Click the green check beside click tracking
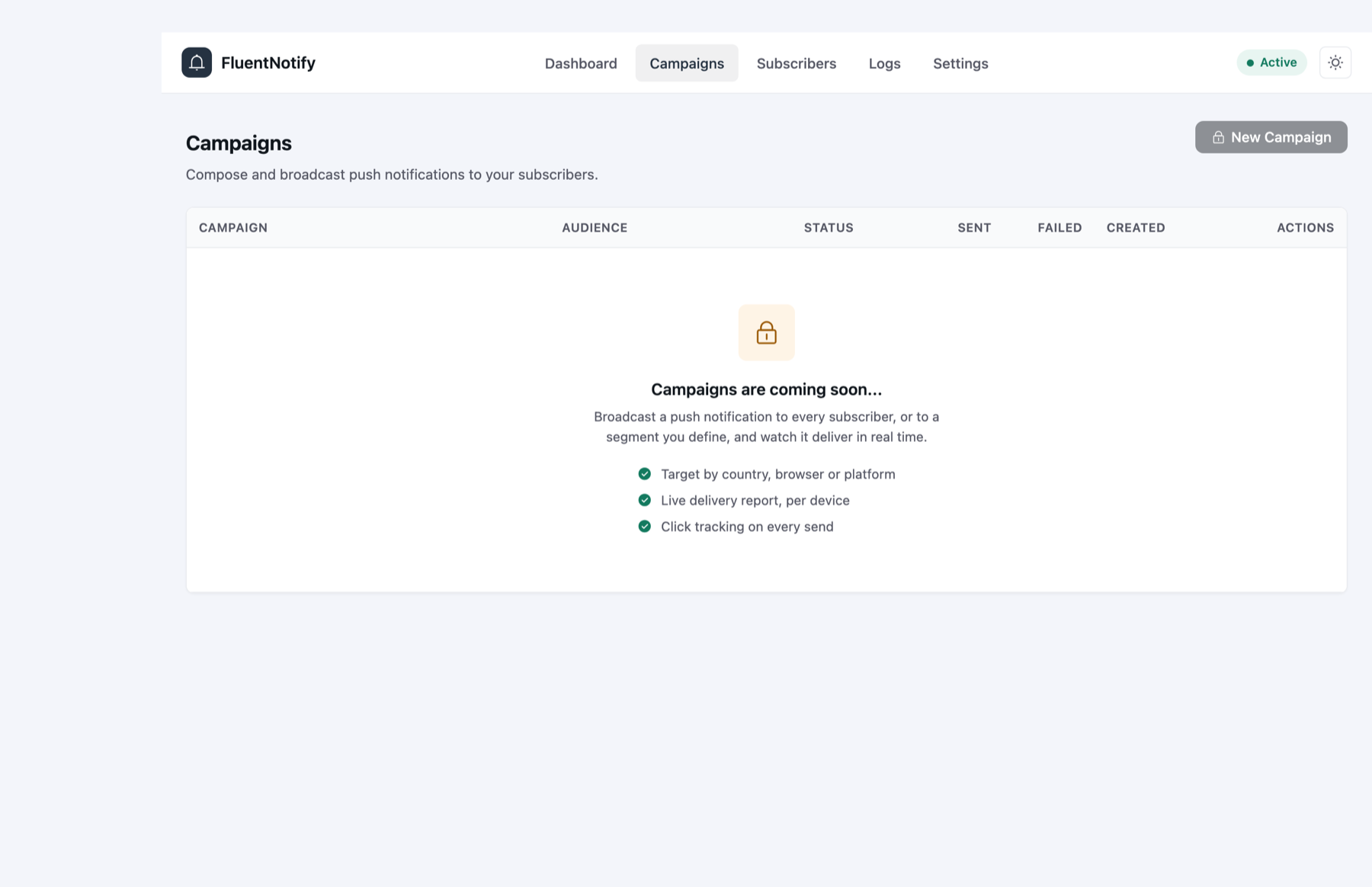 pyautogui.click(x=644, y=527)
